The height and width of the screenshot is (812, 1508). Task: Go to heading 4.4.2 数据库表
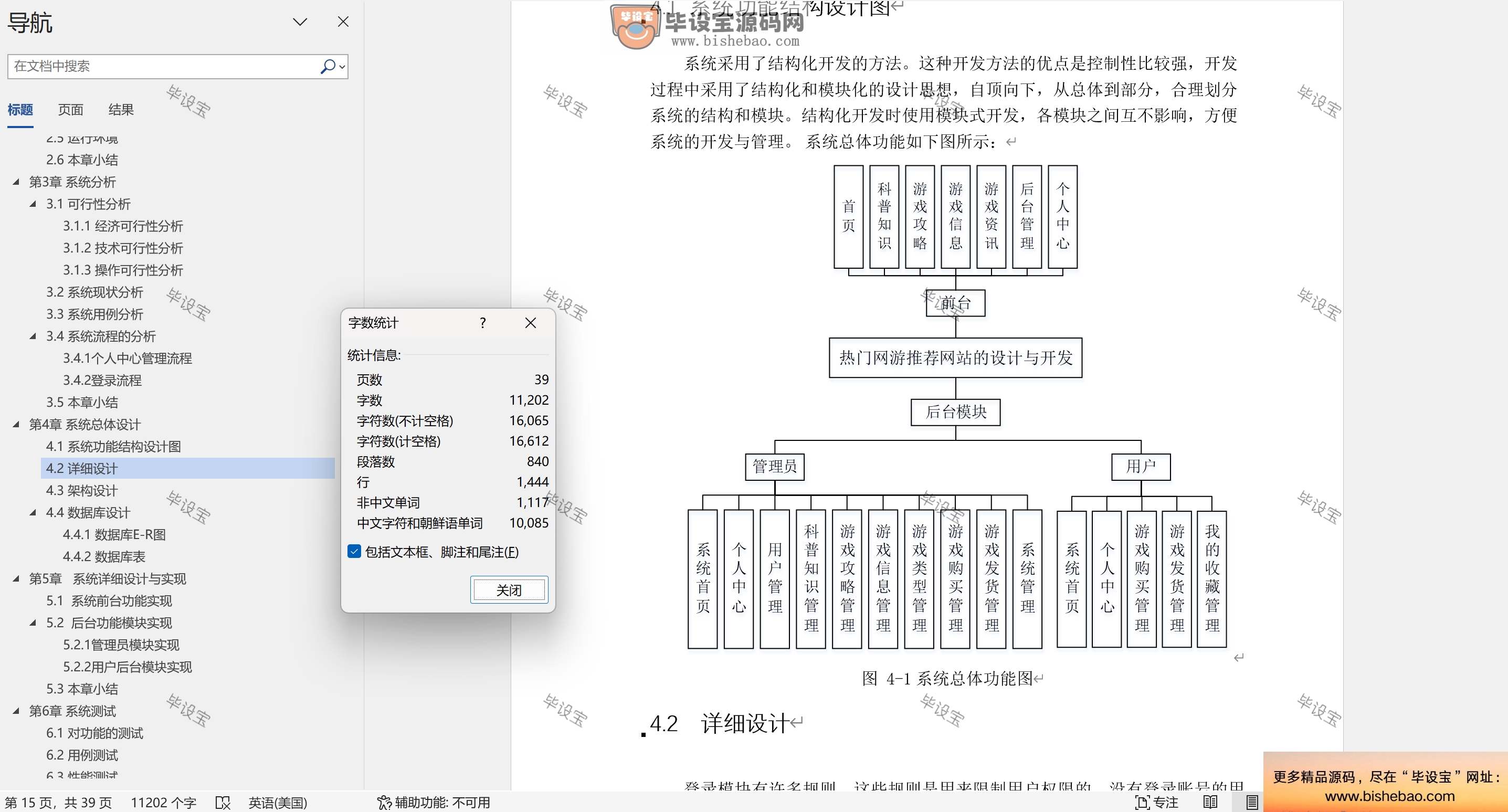coord(103,557)
